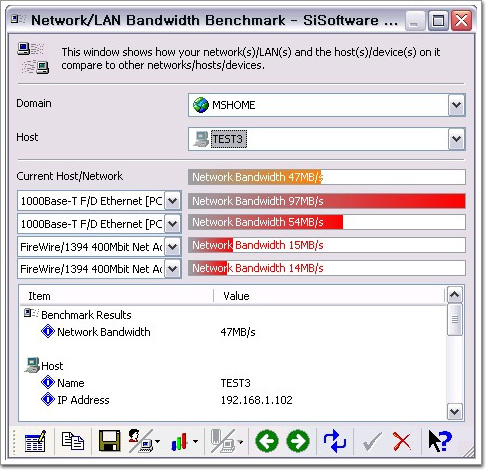Screen dimensions: 486x470
Task: Click the Copy results toolbar icon
Action: coord(73,441)
